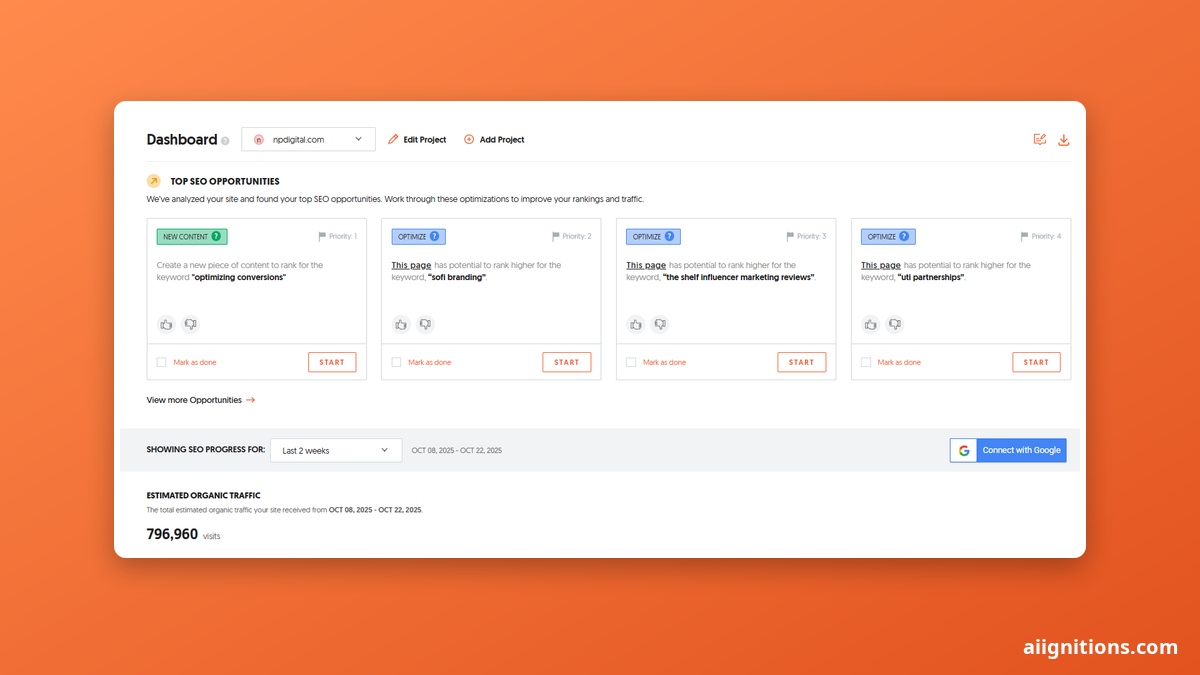Open View more Opportunities link

[201, 400]
